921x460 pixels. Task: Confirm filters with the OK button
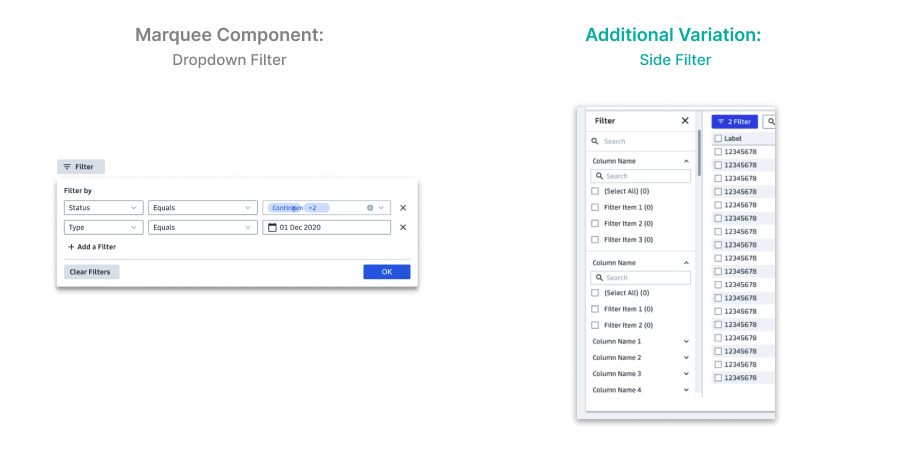(386, 272)
